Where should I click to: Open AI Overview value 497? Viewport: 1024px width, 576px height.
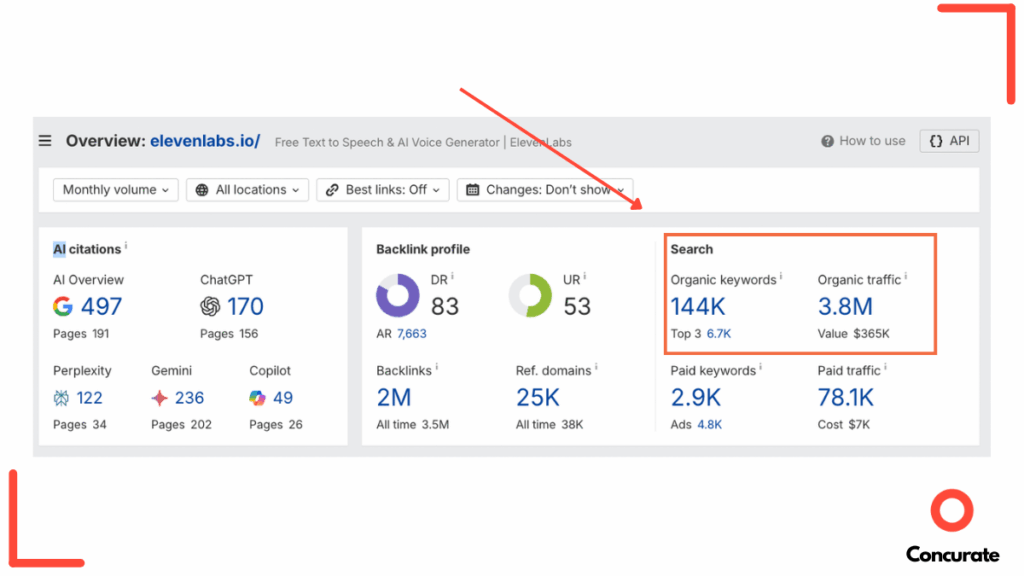[101, 306]
